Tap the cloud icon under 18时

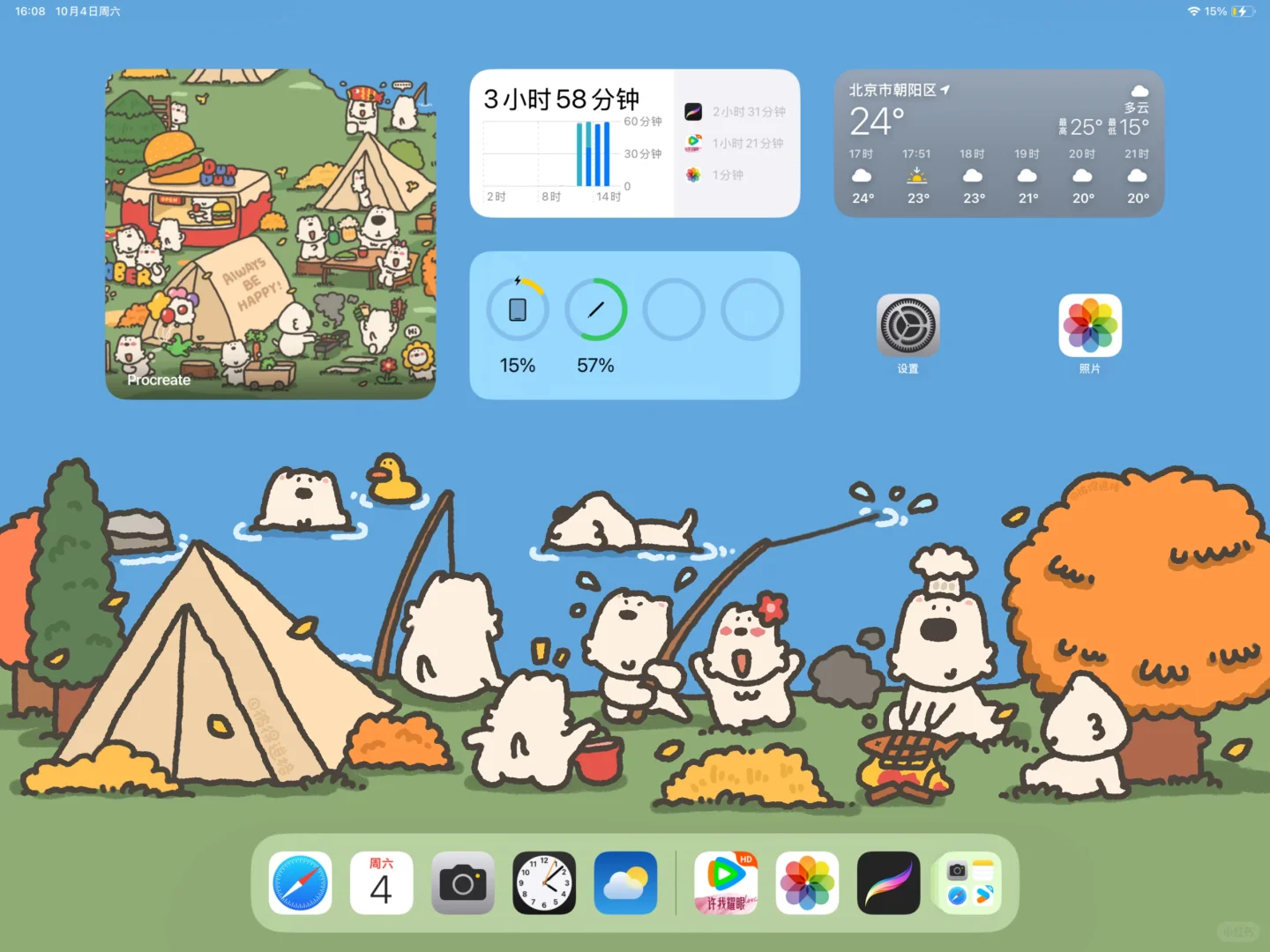pos(973,175)
